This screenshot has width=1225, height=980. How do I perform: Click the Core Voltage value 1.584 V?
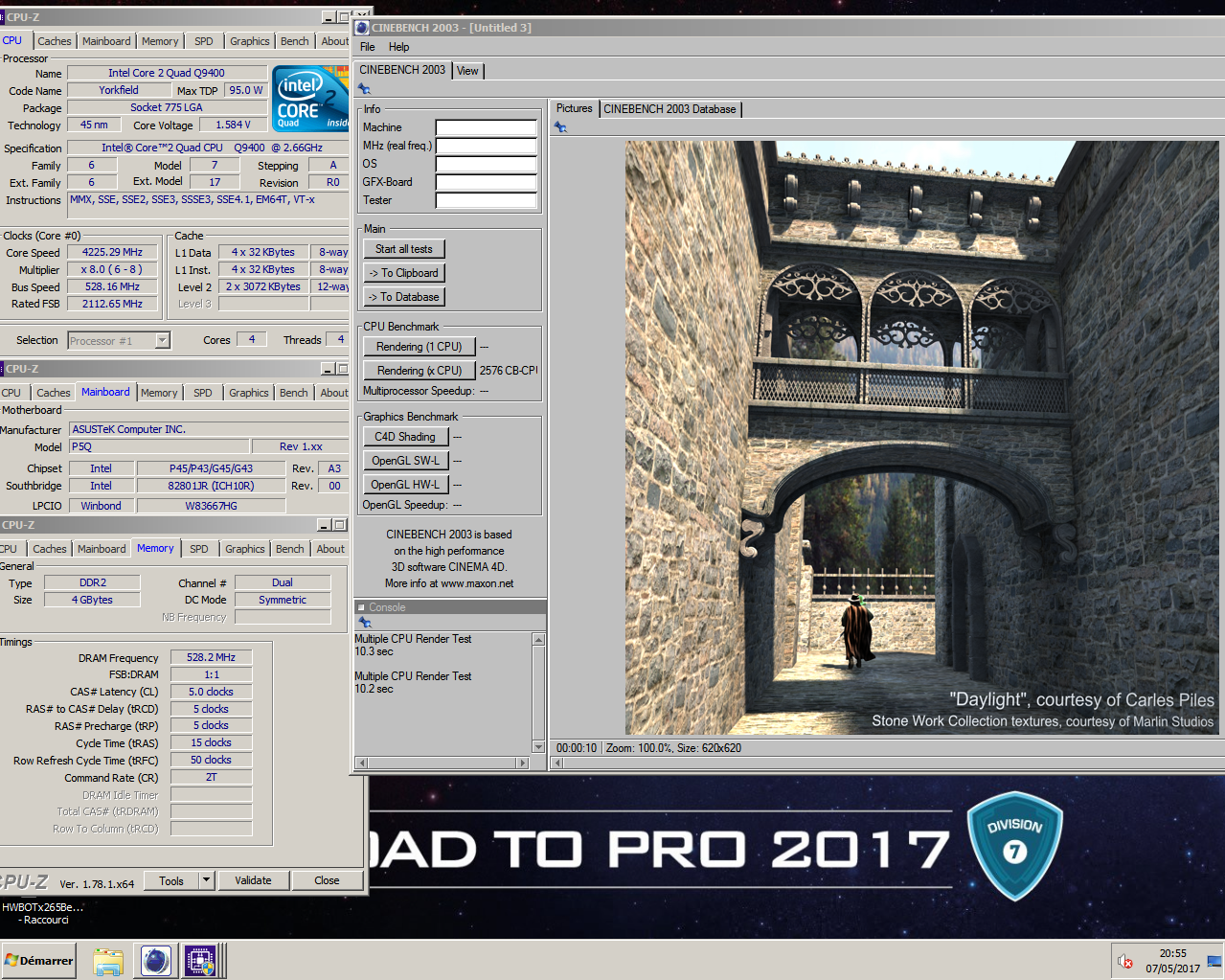point(233,125)
